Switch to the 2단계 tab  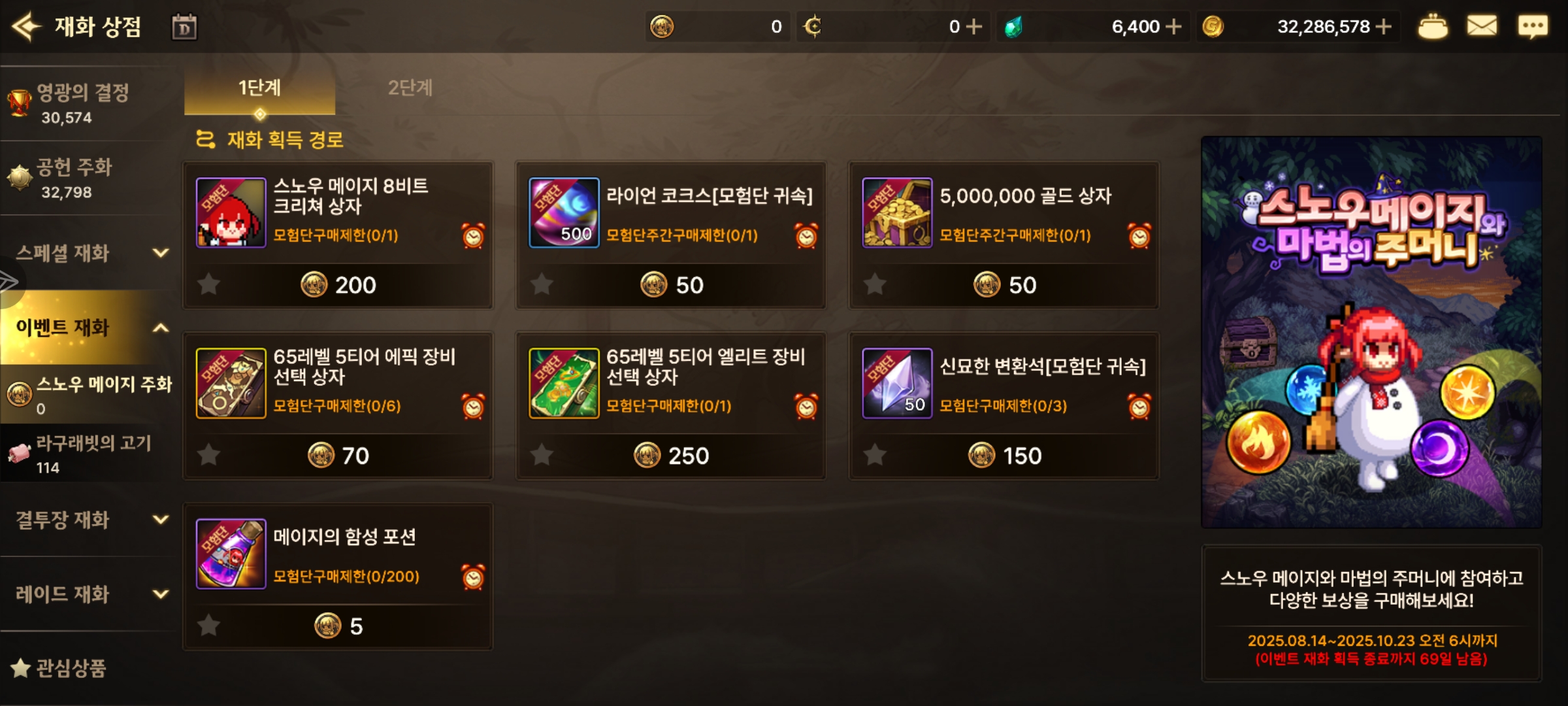point(410,88)
